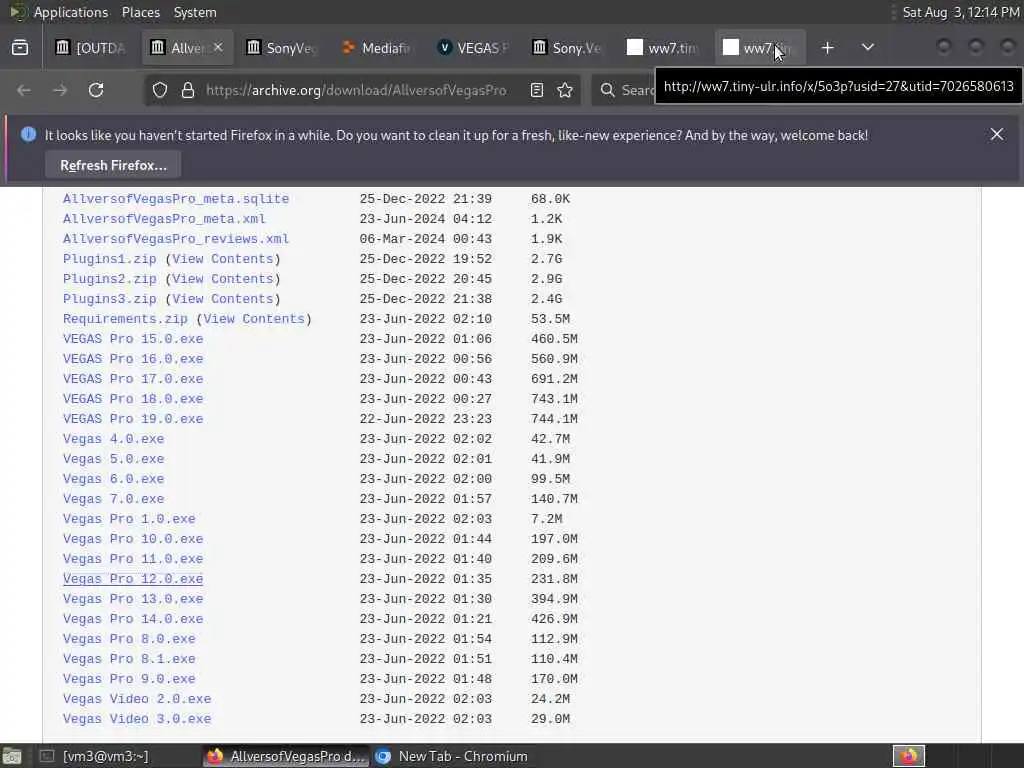Download VEGAS Pro 15.0.exe
Image resolution: width=1024 pixels, height=768 pixels.
tap(133, 339)
